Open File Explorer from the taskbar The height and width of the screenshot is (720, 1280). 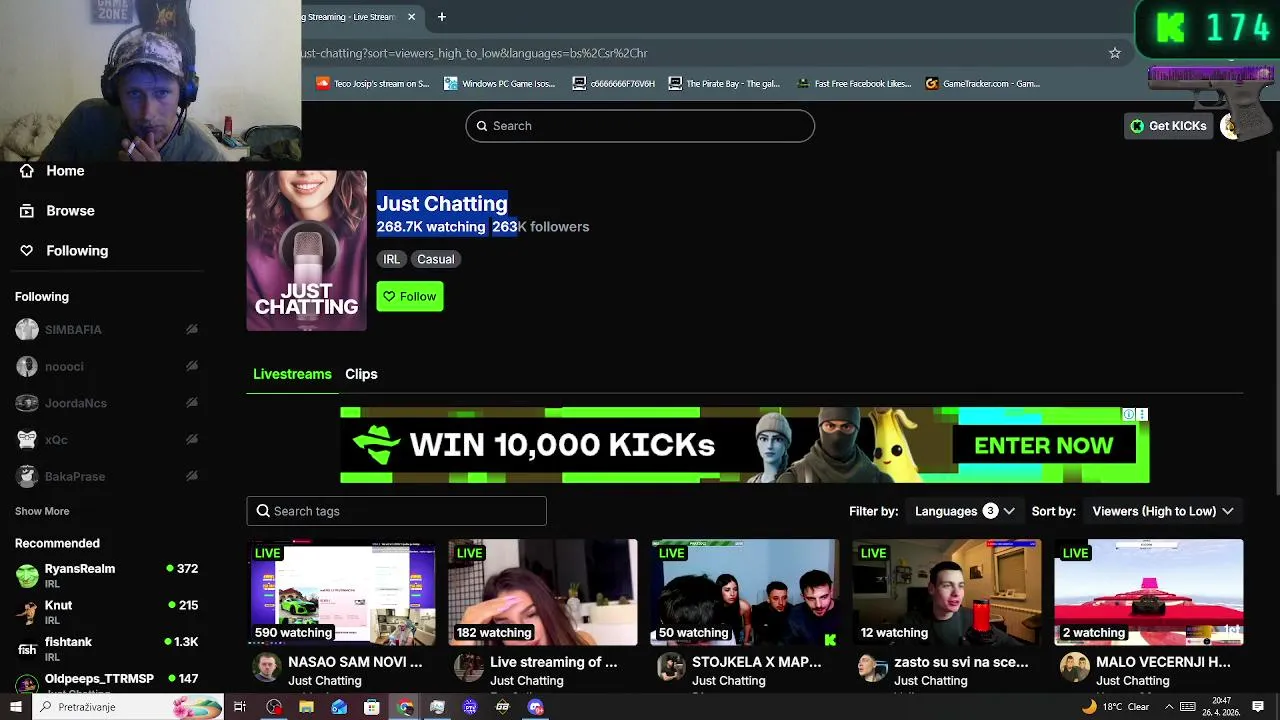(306, 707)
